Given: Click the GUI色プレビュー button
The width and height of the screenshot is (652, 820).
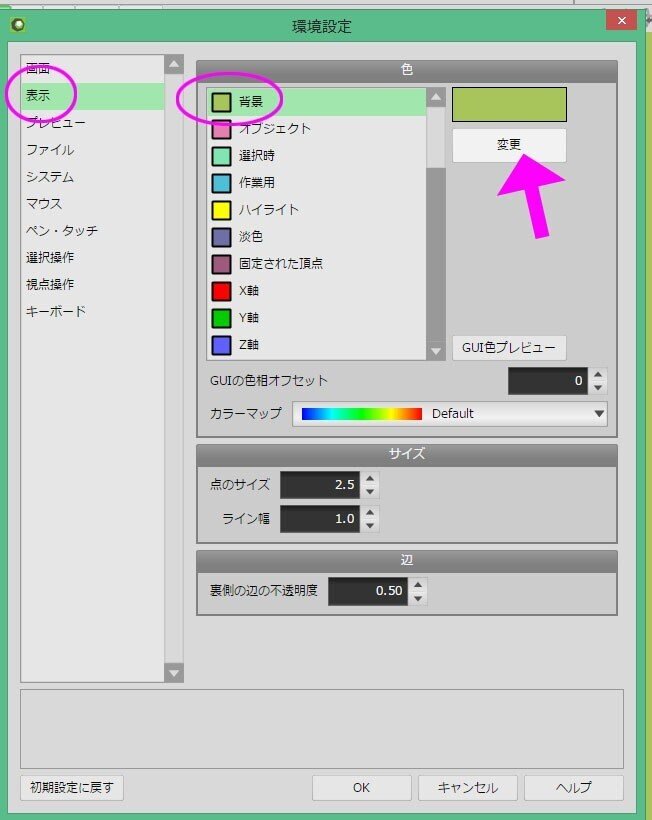Looking at the screenshot, I should coord(509,348).
